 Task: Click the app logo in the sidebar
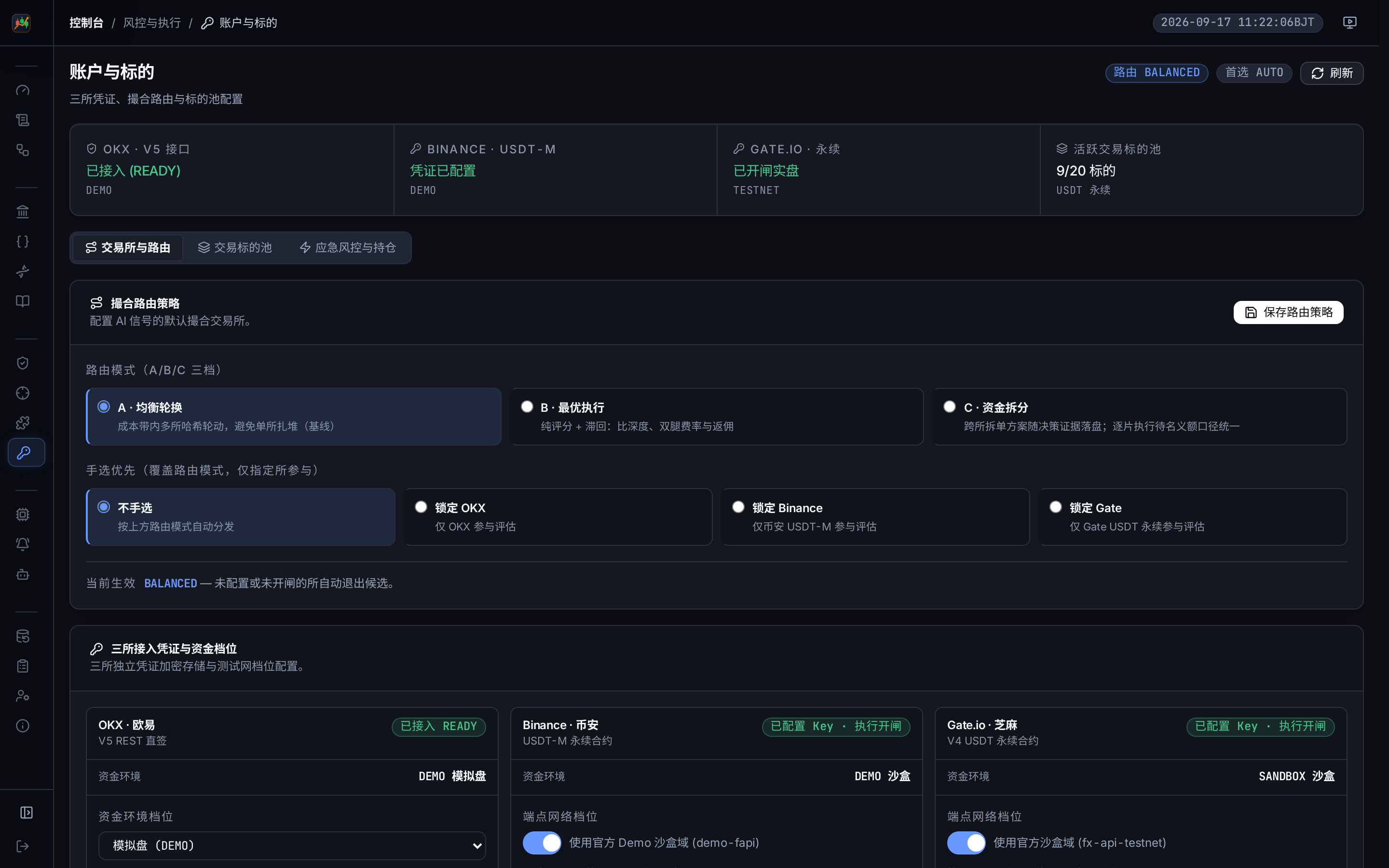(22, 23)
